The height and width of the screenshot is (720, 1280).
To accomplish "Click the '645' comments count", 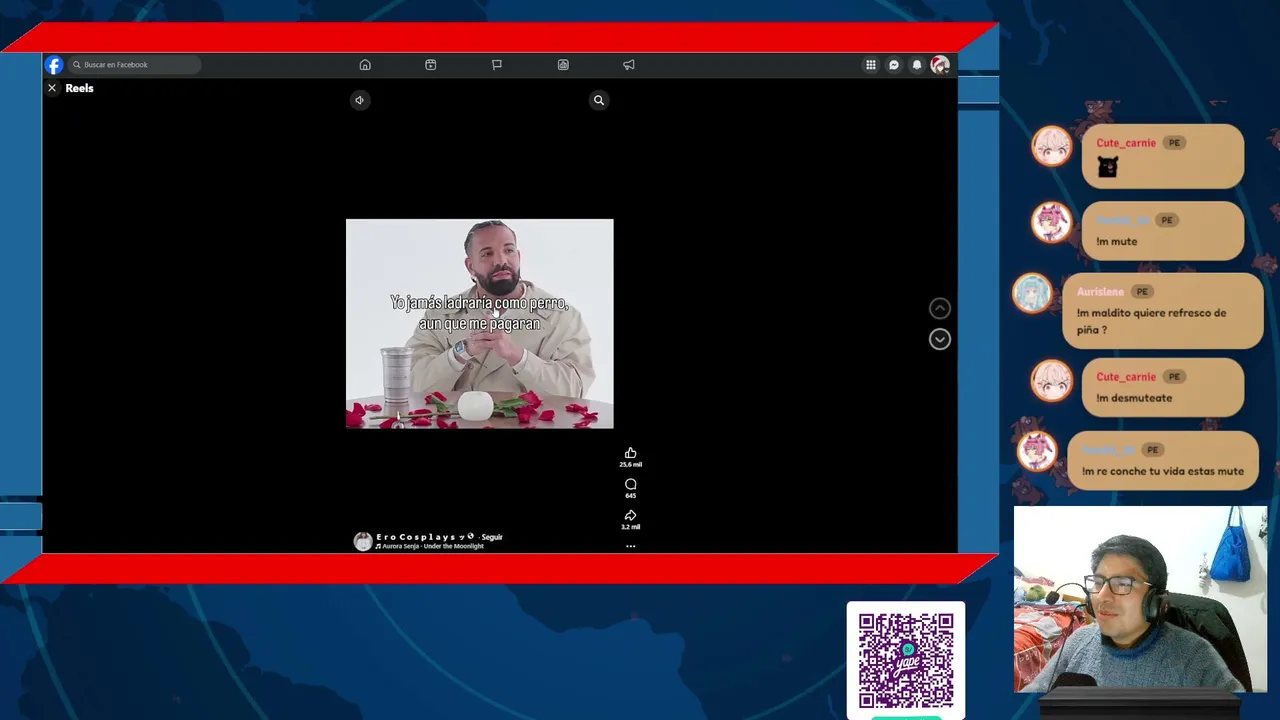I will point(630,496).
